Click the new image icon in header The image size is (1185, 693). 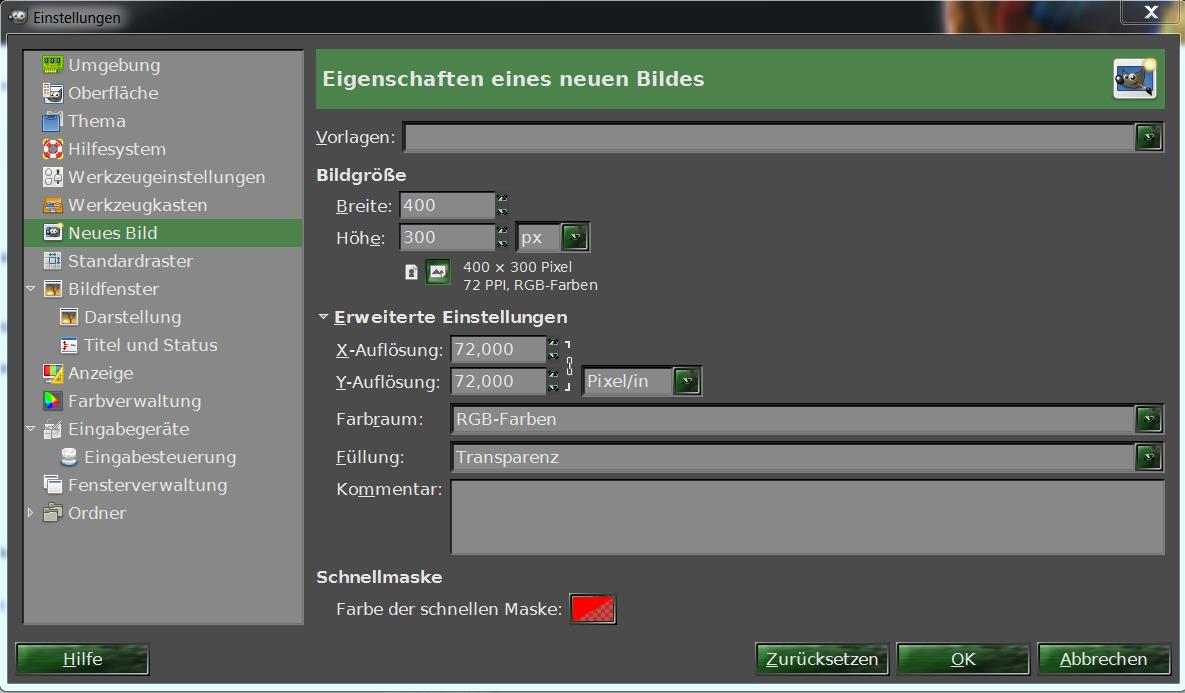1134,79
